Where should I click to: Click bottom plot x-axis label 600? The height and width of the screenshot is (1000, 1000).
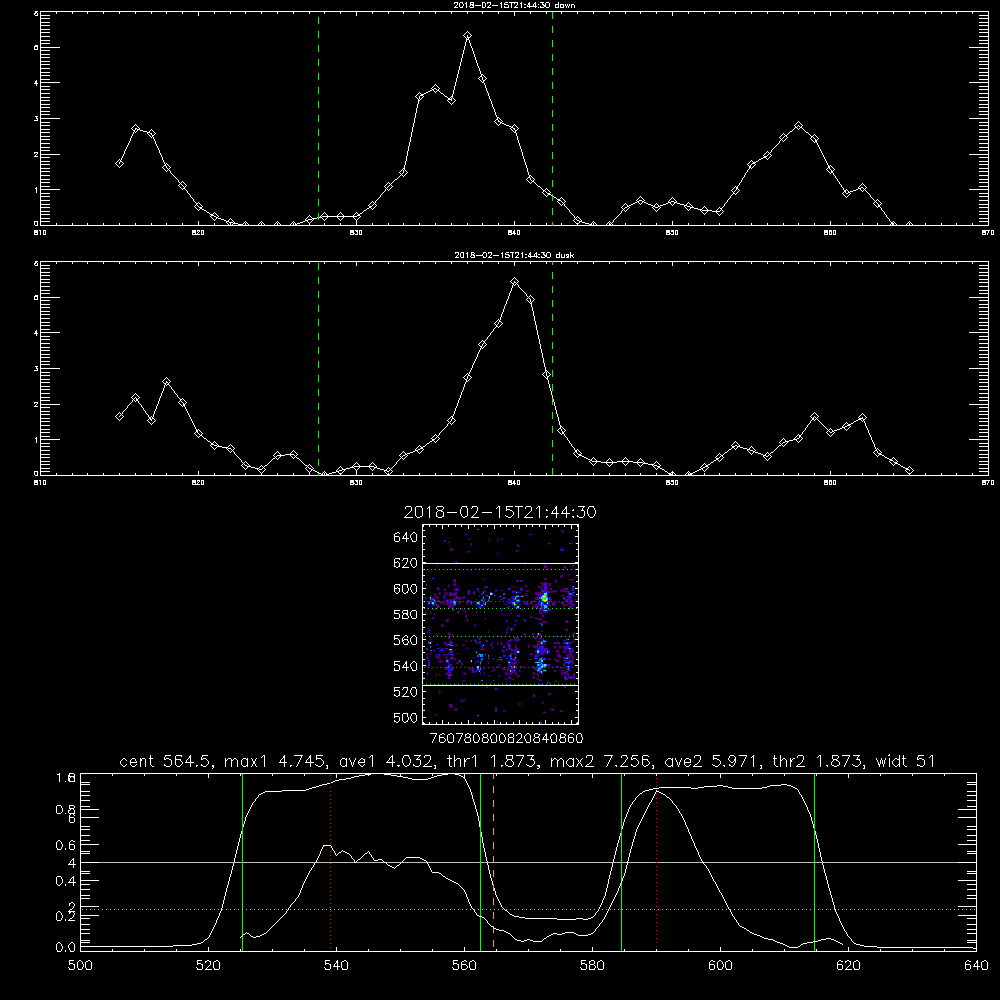click(721, 966)
